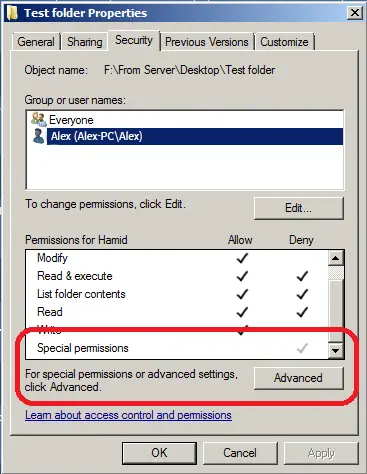The height and width of the screenshot is (474, 367).
Task: Click the Everyone group icon
Action: point(39,119)
